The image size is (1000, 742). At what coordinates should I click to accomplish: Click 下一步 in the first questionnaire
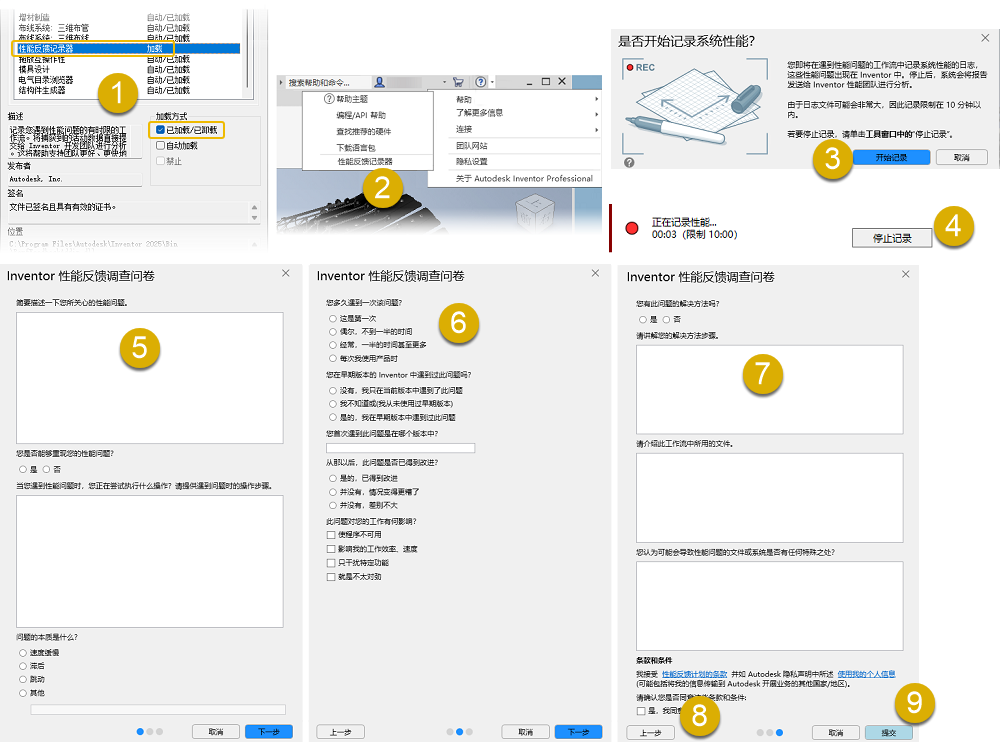[x=268, y=732]
